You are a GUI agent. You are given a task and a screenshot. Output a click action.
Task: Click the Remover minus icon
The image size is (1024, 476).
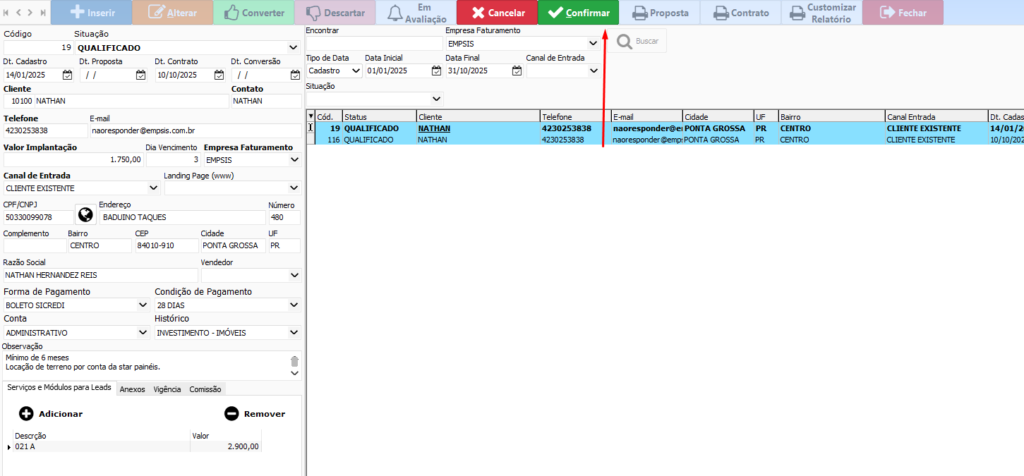231,413
